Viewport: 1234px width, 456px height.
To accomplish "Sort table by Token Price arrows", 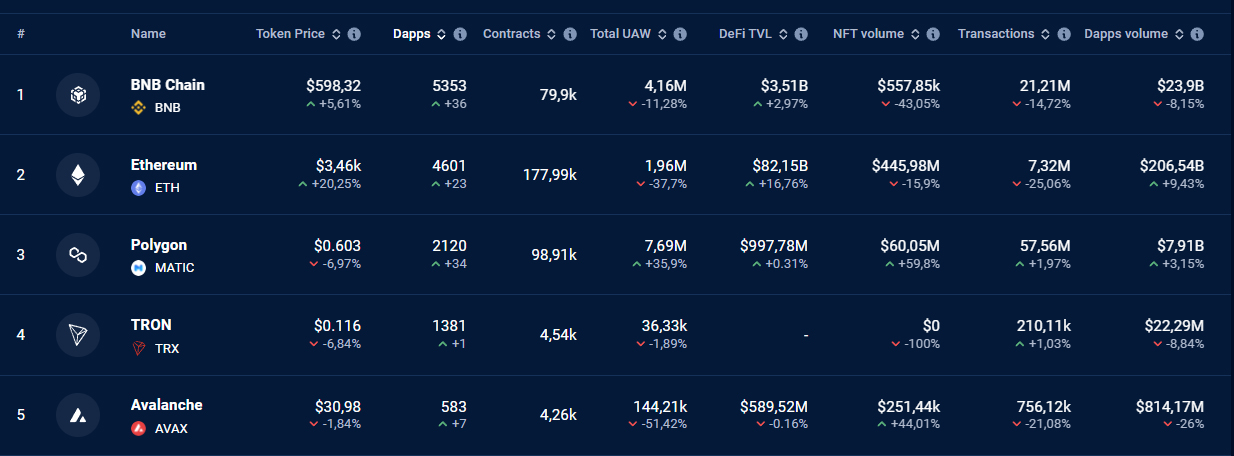I will (x=336, y=34).
